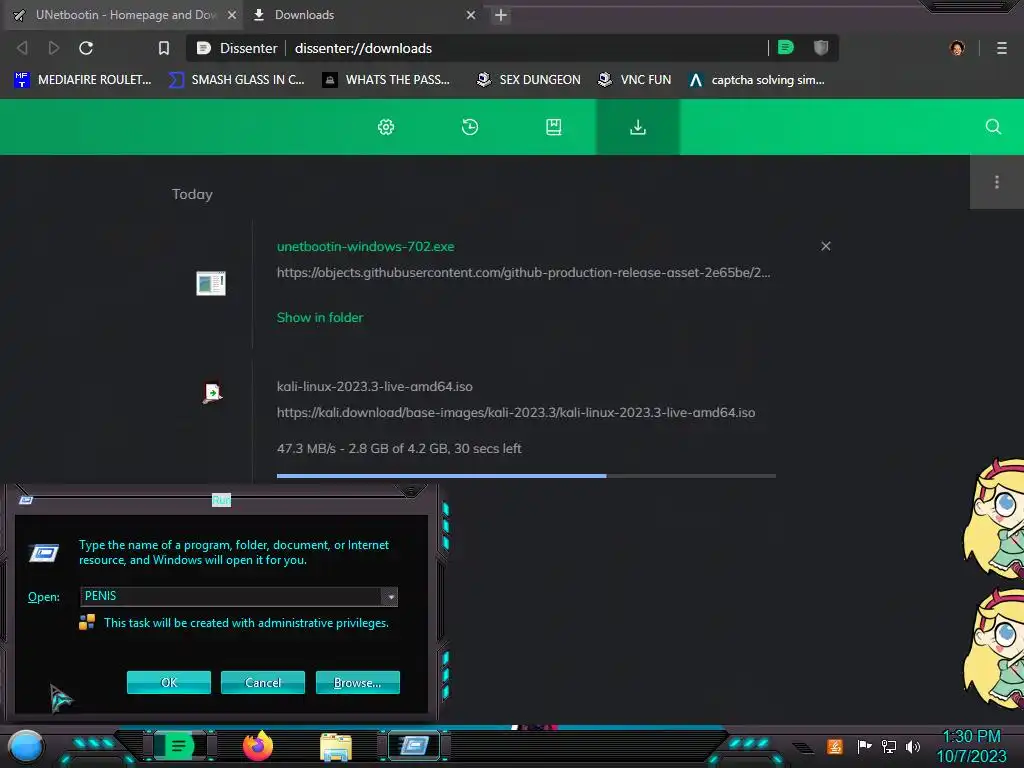Open the History clock icon
This screenshot has height=768, width=1024.
(x=470, y=127)
